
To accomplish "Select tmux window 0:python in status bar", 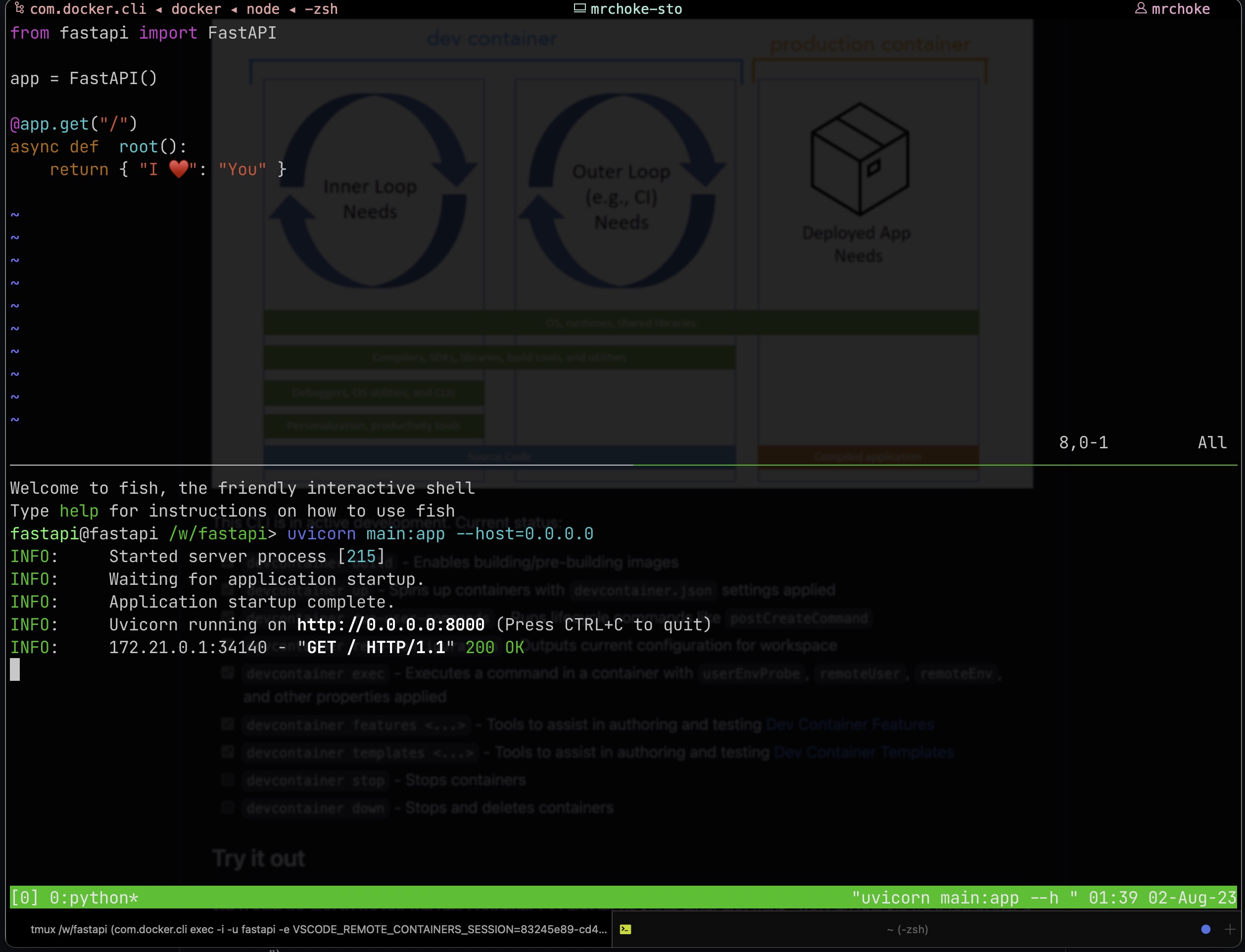I will [x=94, y=898].
